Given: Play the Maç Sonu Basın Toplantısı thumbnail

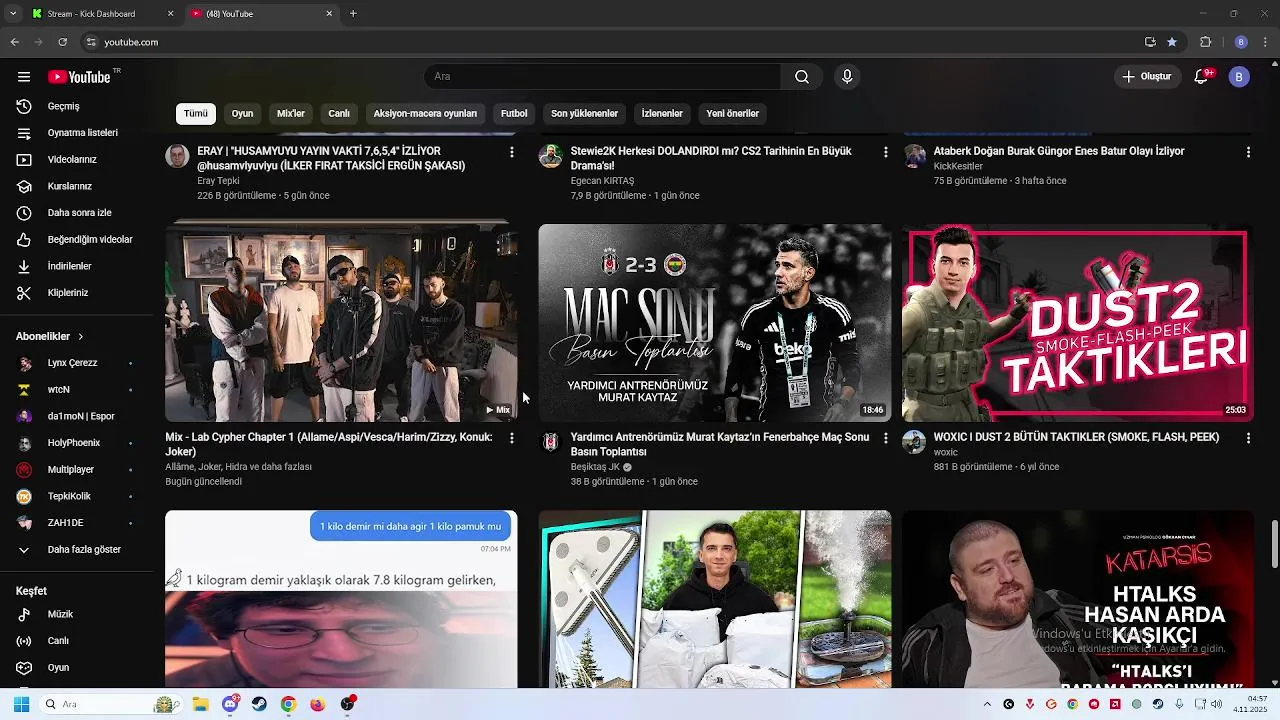Looking at the screenshot, I should (714, 322).
